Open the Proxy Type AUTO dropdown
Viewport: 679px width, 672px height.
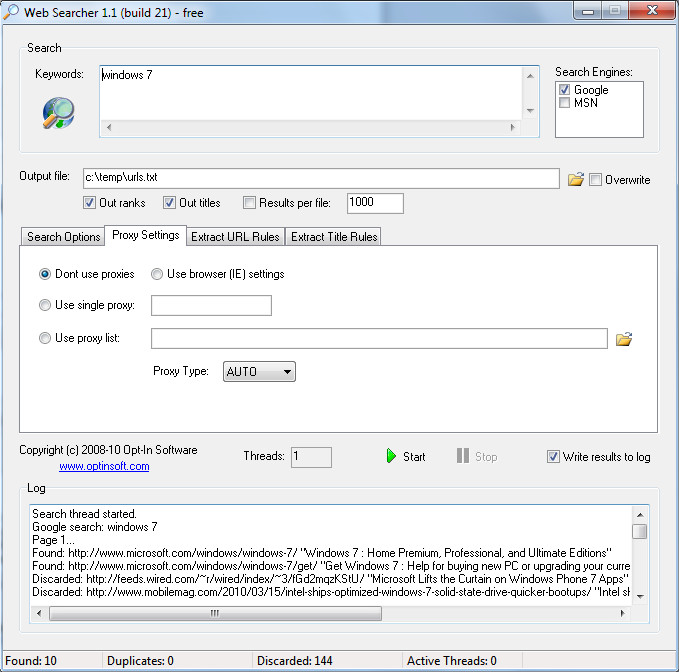point(259,372)
